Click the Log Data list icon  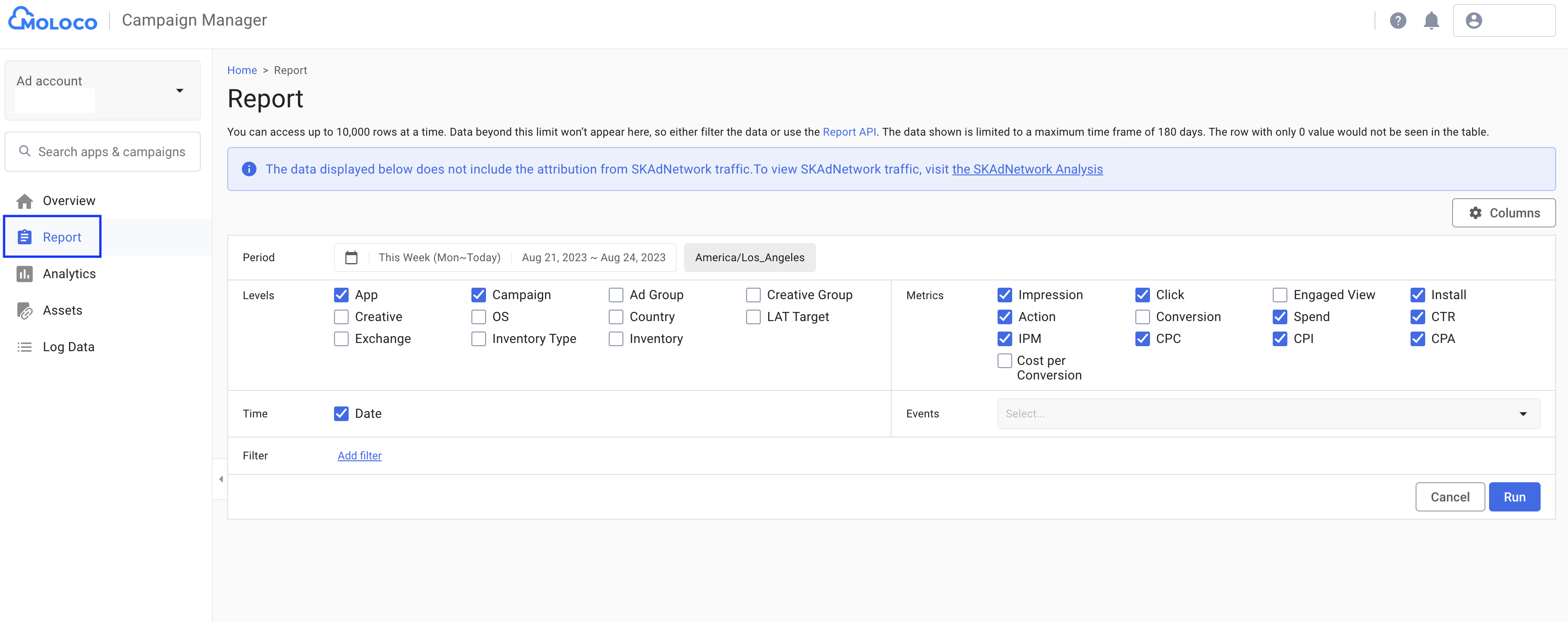[25, 347]
